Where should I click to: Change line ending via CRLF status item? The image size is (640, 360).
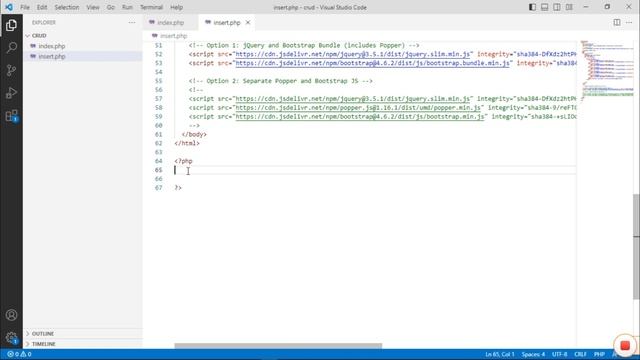[580, 354]
